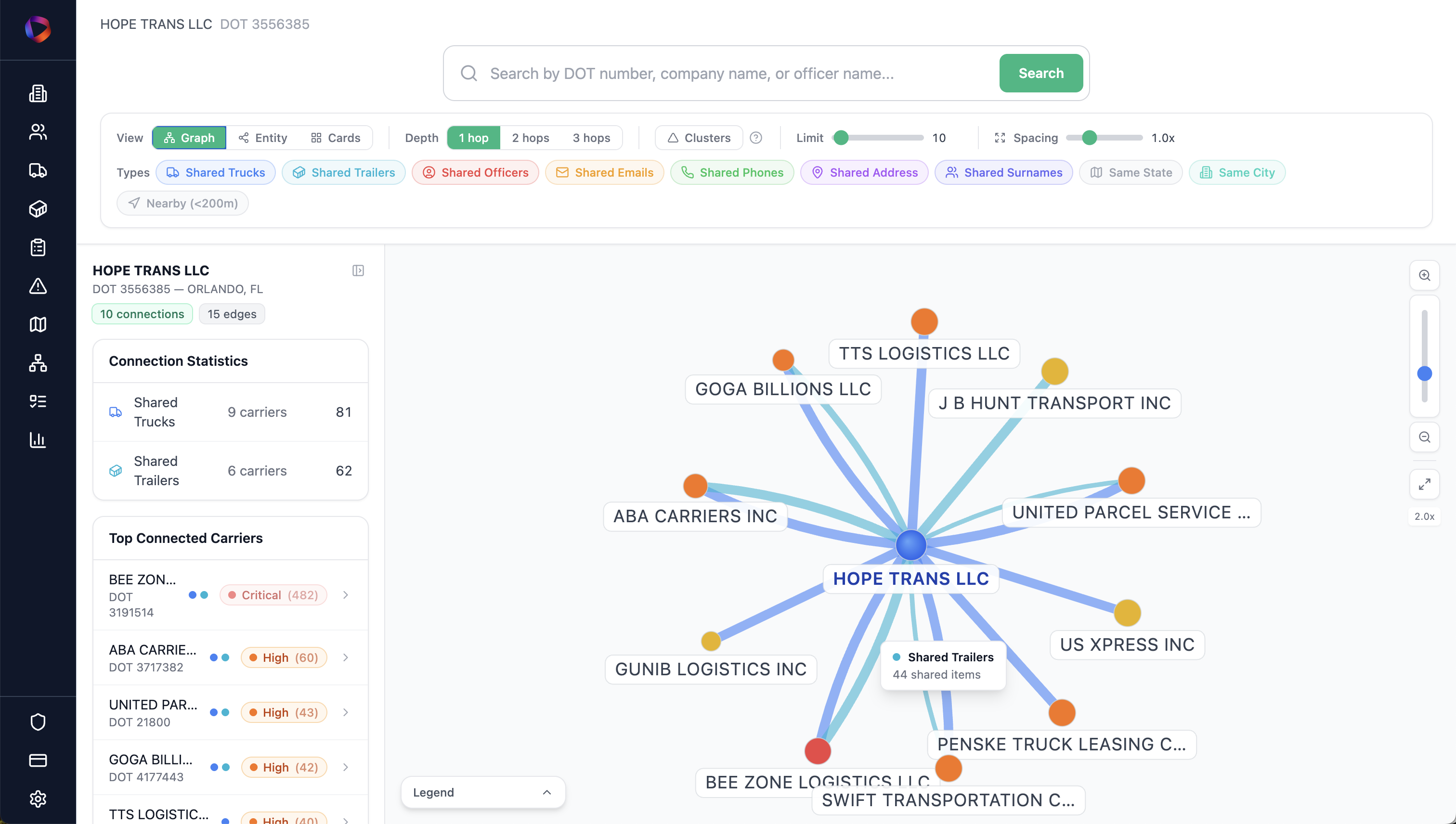
Task: Open the Companies panel in the sidebar
Action: [x=38, y=93]
